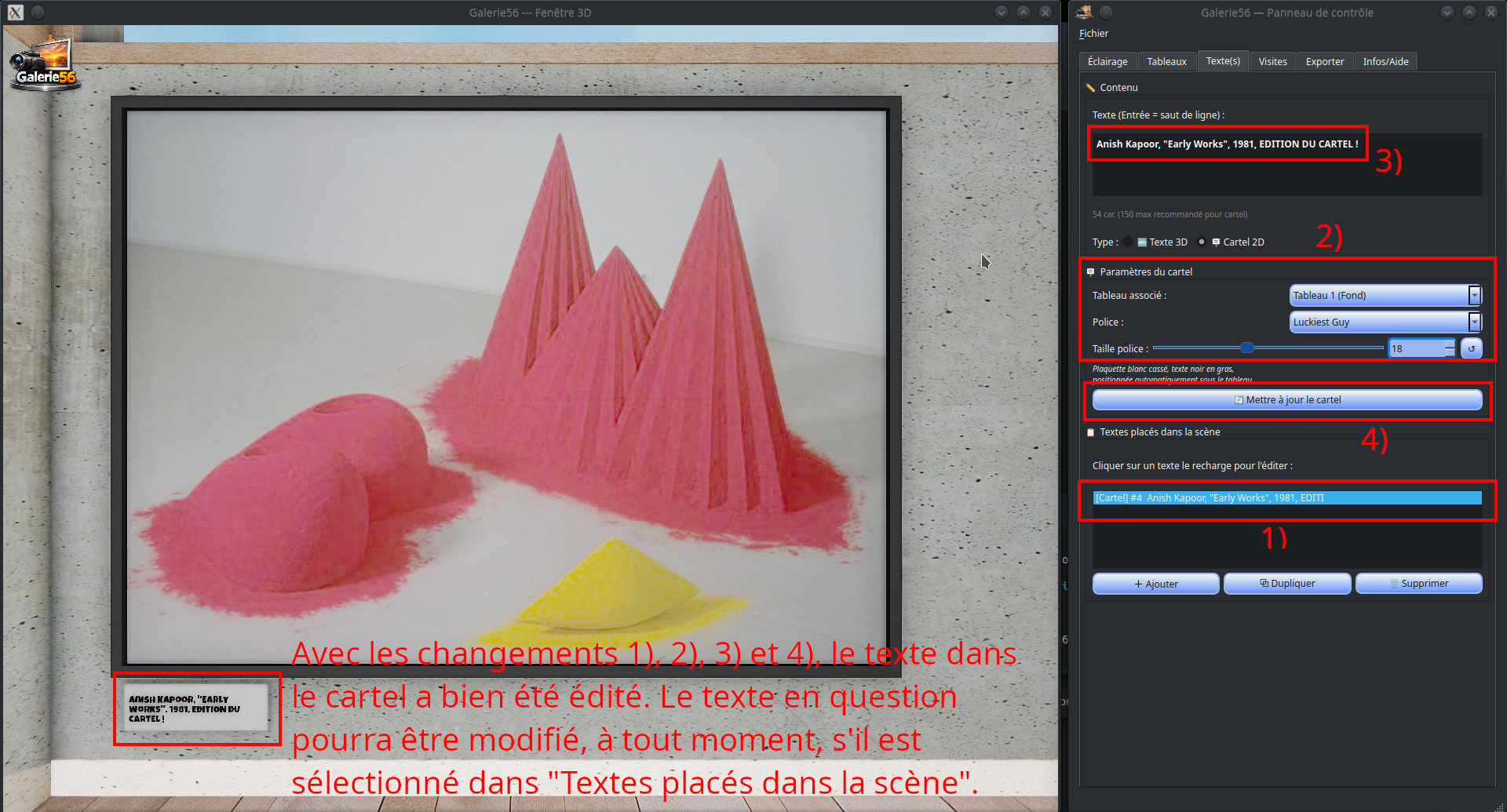The width and height of the screenshot is (1507, 812).
Task: Open the Police font dropdown
Action: (1385, 322)
